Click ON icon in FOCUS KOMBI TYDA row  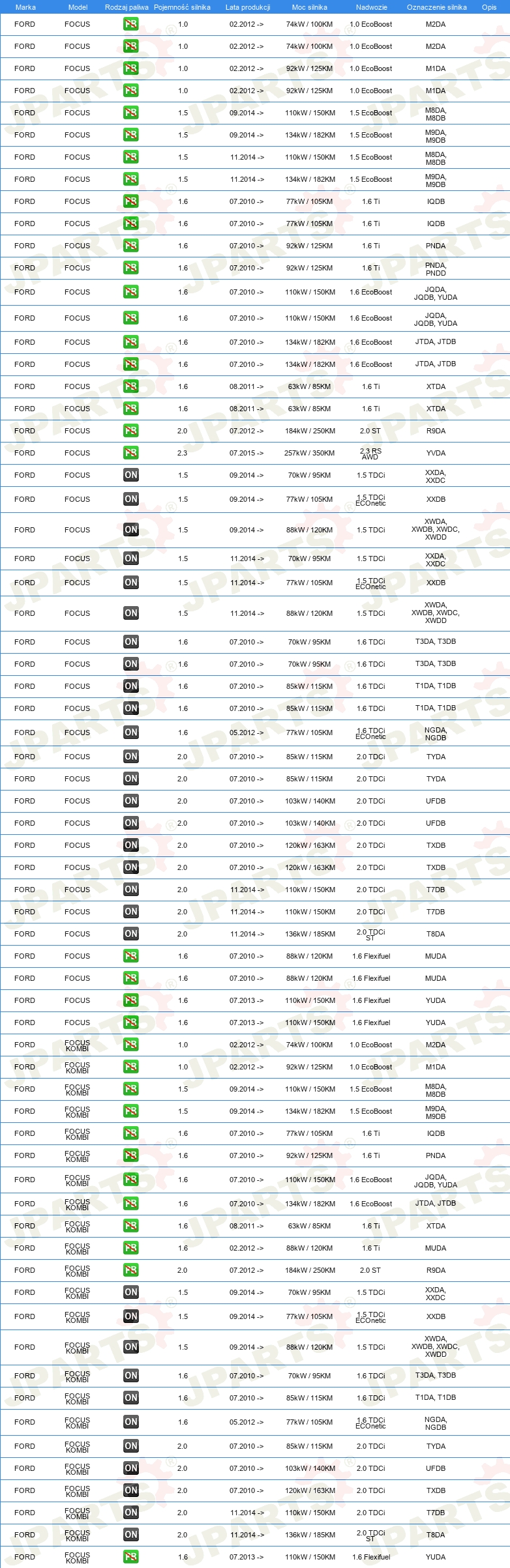point(130,1446)
